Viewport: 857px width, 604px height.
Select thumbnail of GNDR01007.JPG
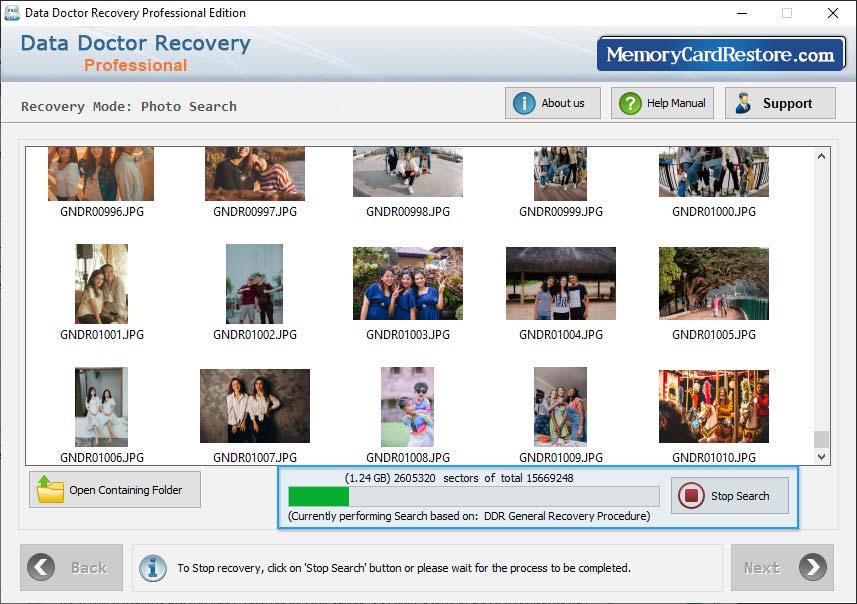click(x=255, y=406)
